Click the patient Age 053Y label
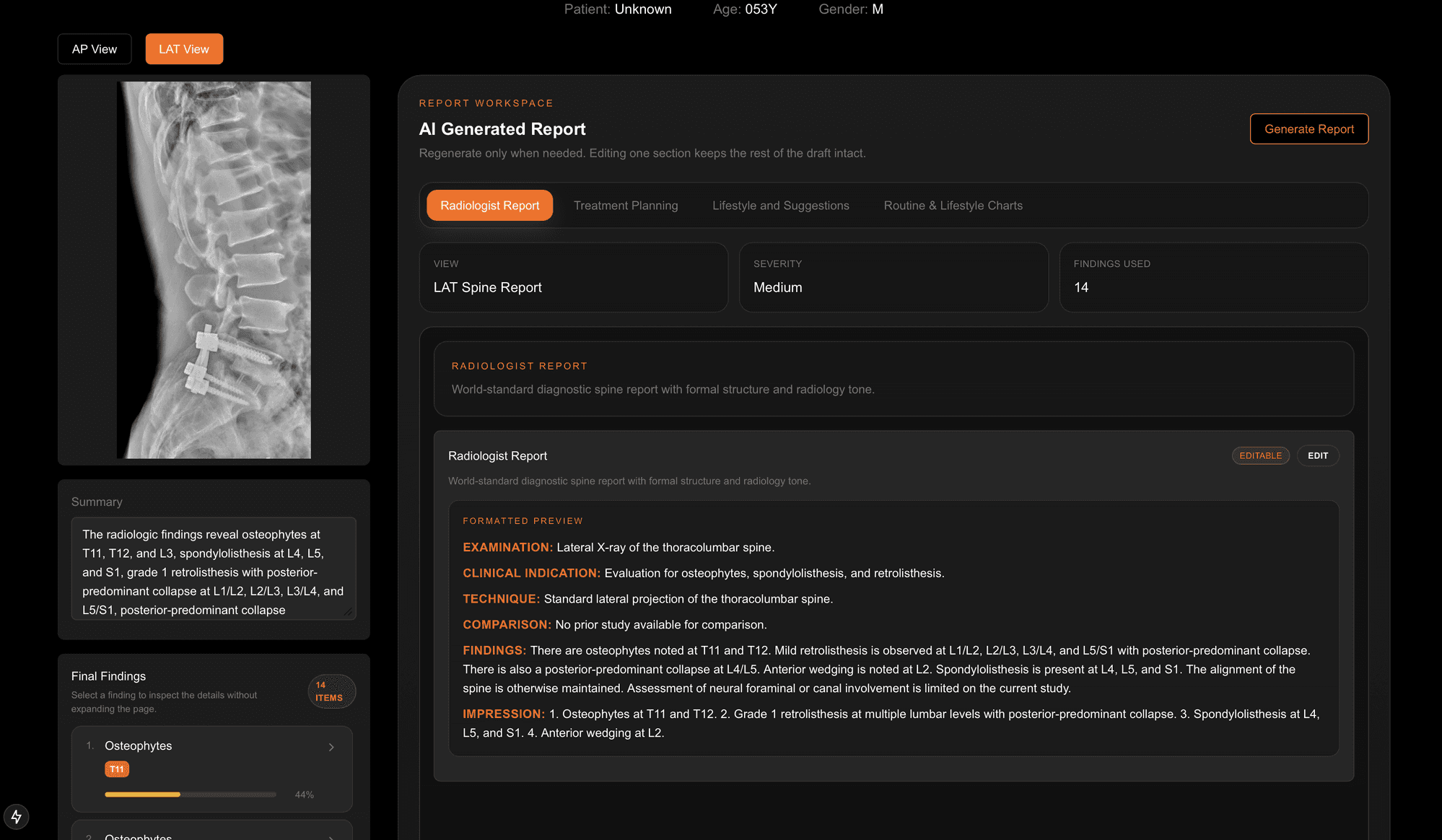 point(745,9)
